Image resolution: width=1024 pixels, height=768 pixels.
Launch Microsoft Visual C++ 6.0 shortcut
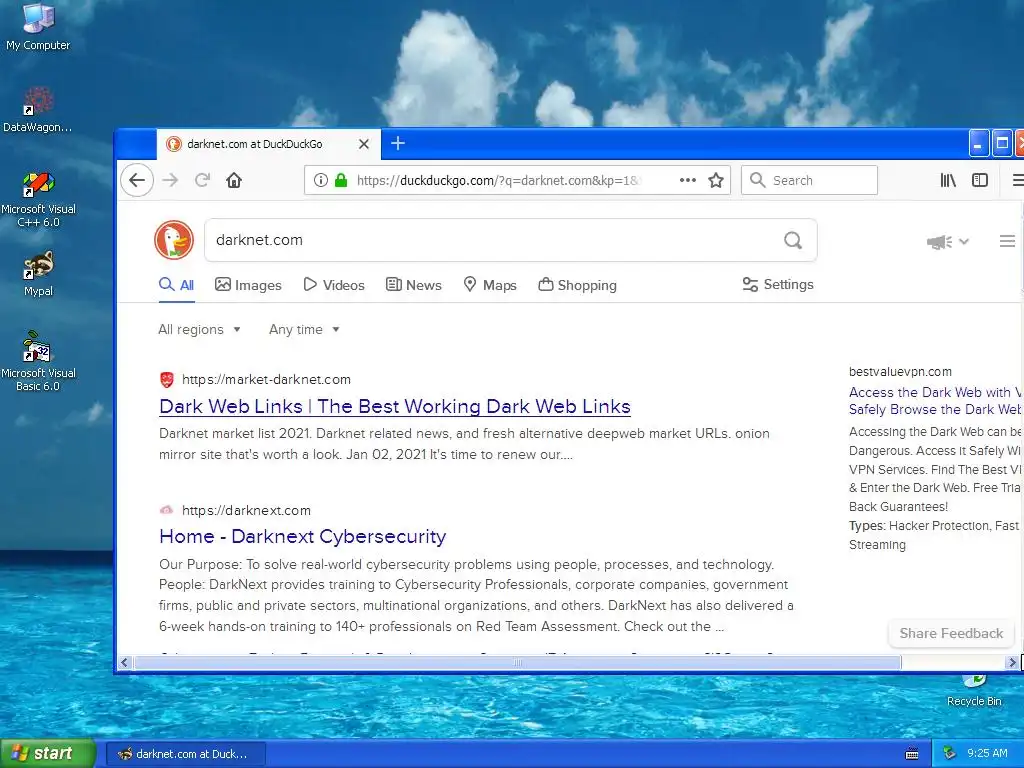pos(38,199)
